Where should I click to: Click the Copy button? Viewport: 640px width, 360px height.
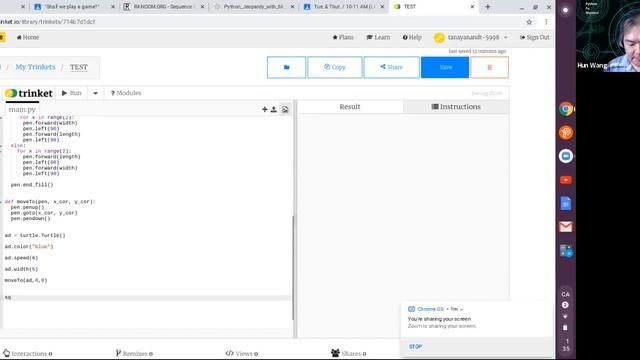pos(335,67)
